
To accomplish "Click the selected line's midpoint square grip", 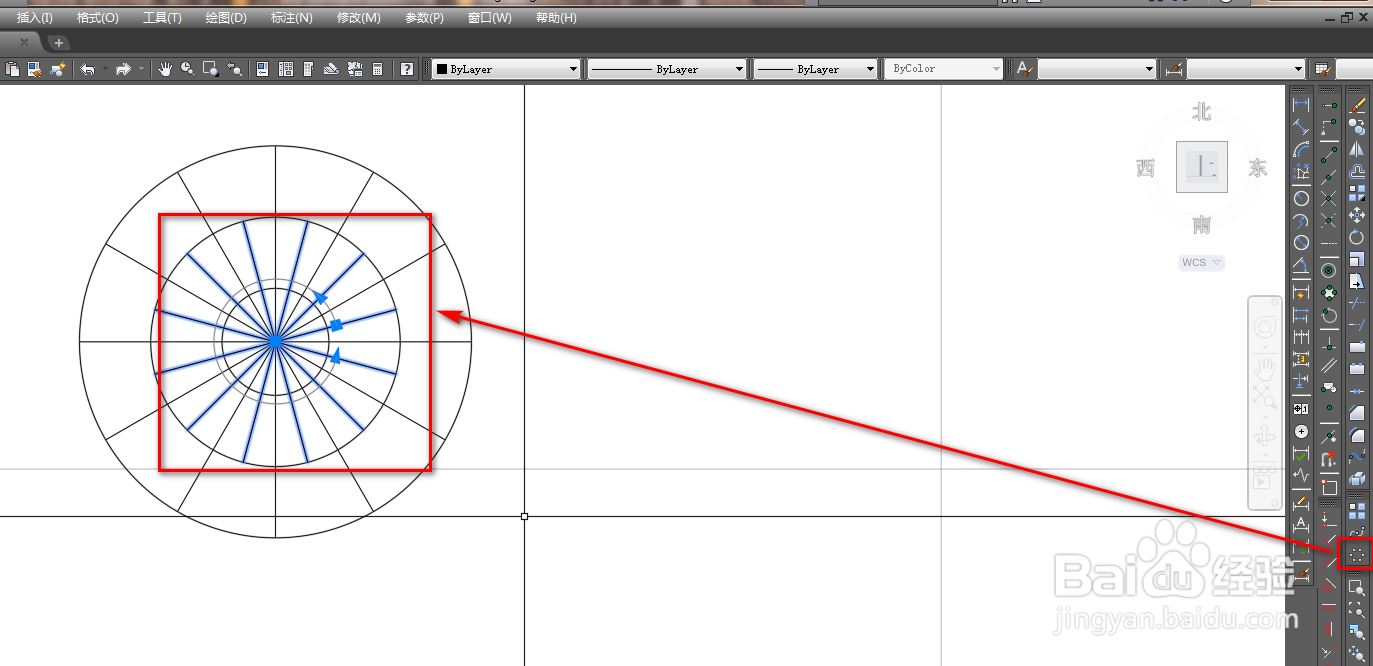I will [337, 325].
